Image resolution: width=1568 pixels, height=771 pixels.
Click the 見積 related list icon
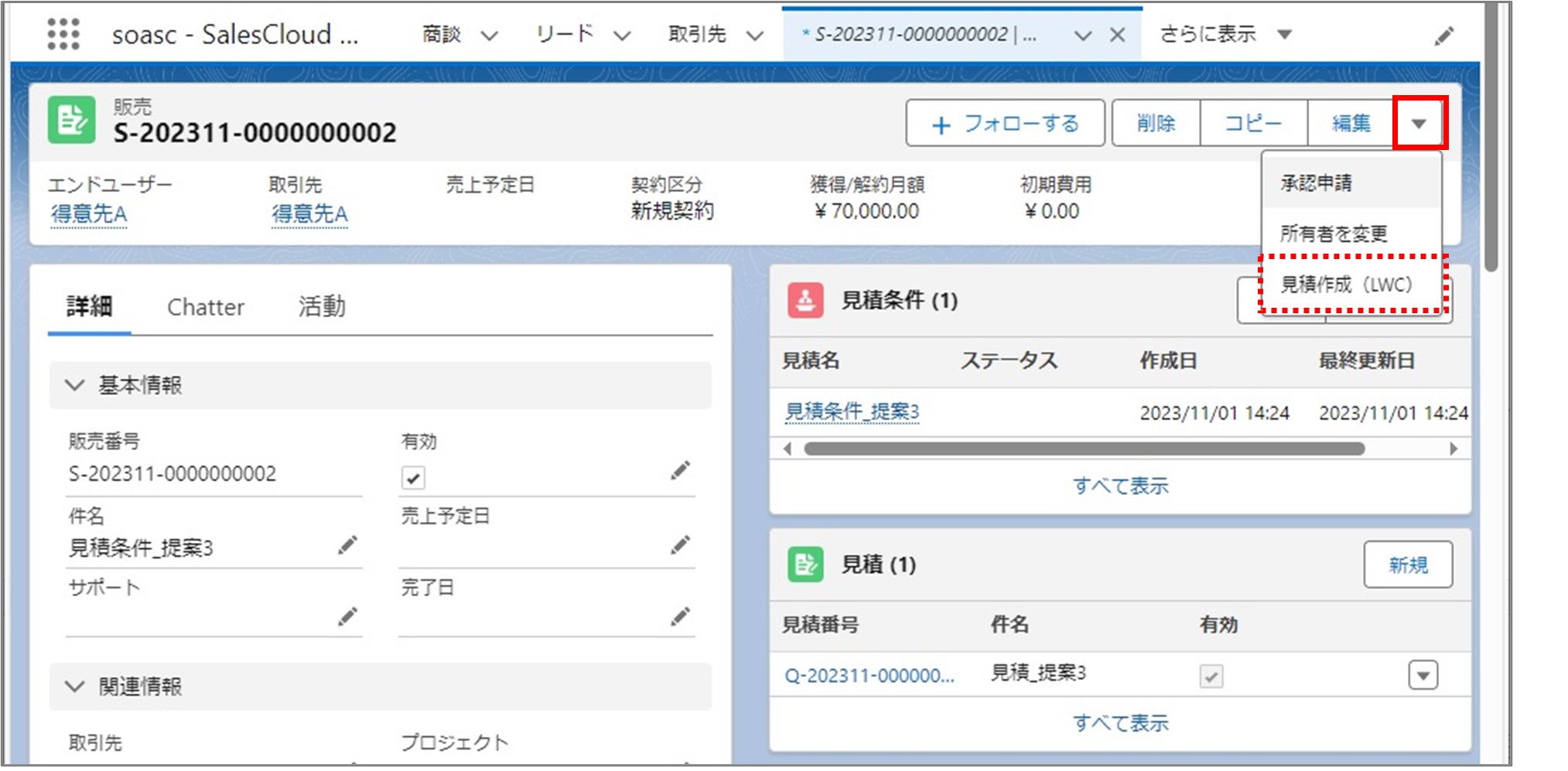click(805, 565)
